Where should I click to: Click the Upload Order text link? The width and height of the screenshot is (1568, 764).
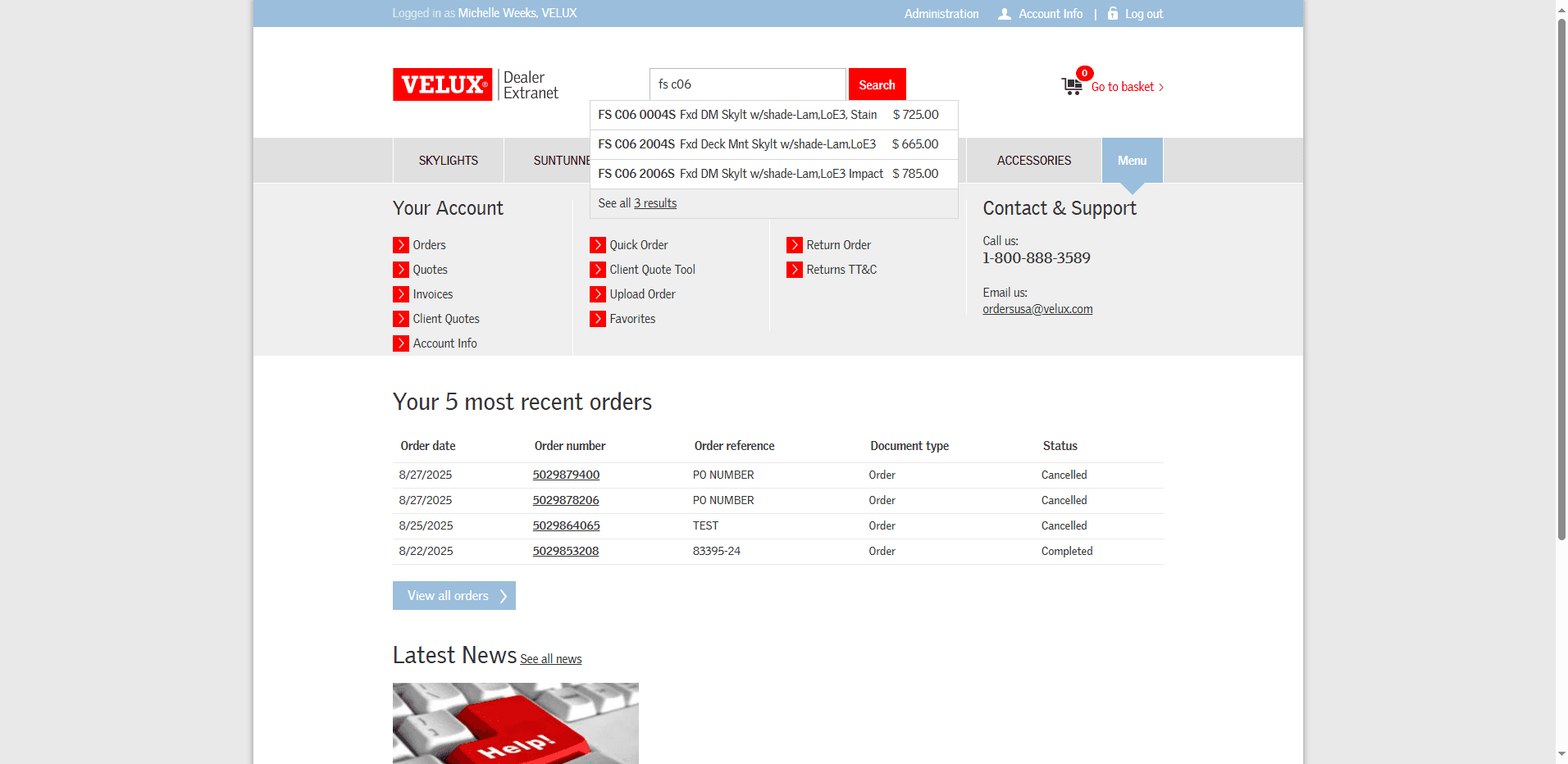coord(643,294)
